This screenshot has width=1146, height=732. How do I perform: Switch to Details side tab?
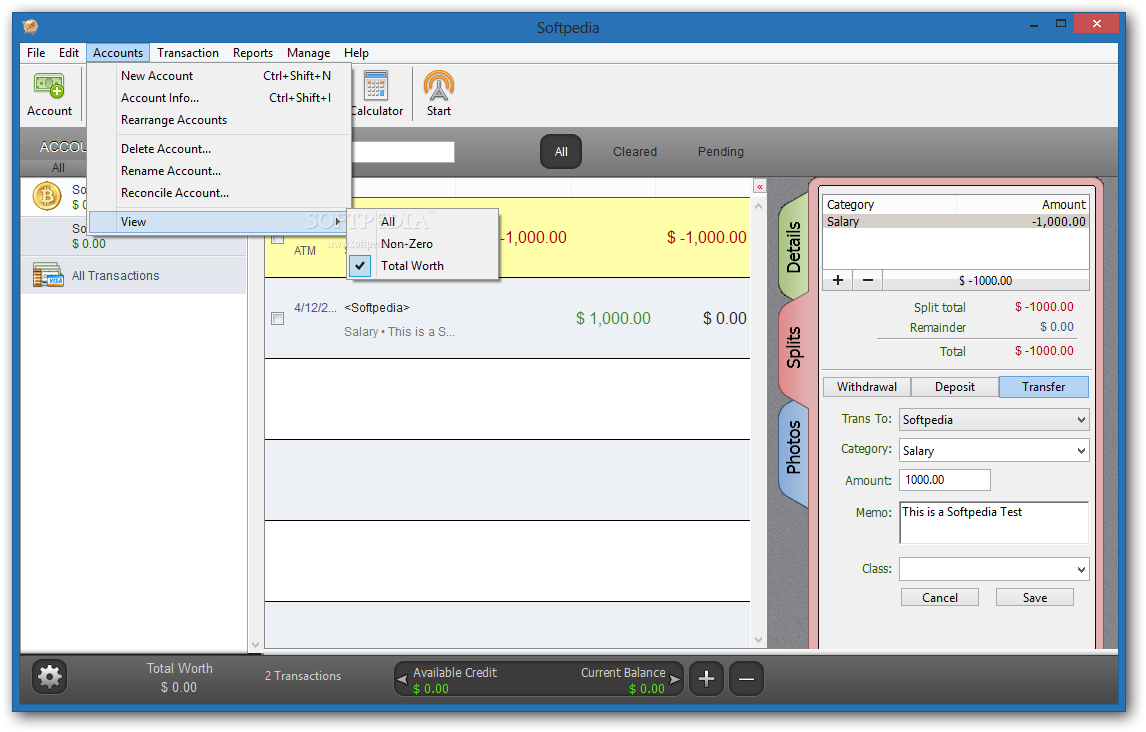[794, 246]
